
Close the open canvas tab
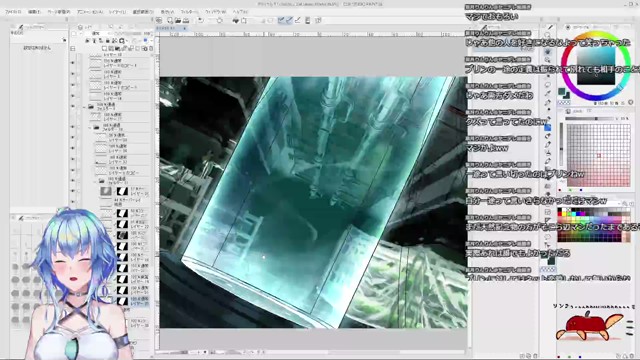point(184,28)
